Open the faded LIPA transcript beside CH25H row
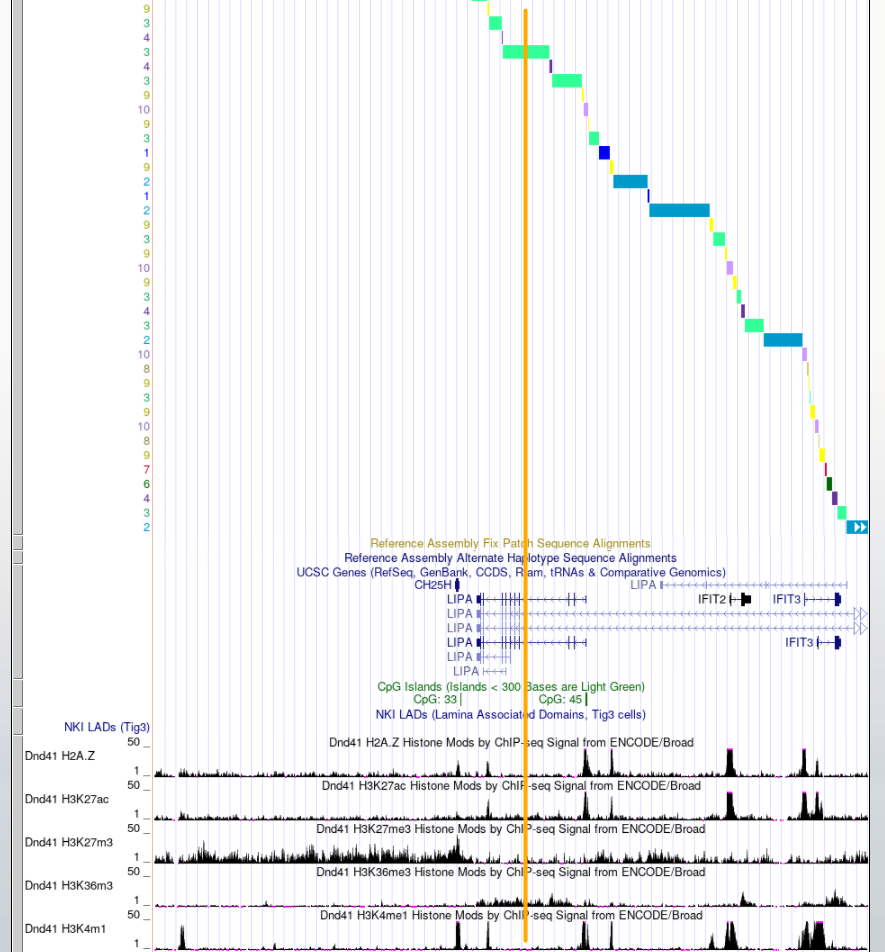This screenshot has width=885, height=952. [739, 585]
